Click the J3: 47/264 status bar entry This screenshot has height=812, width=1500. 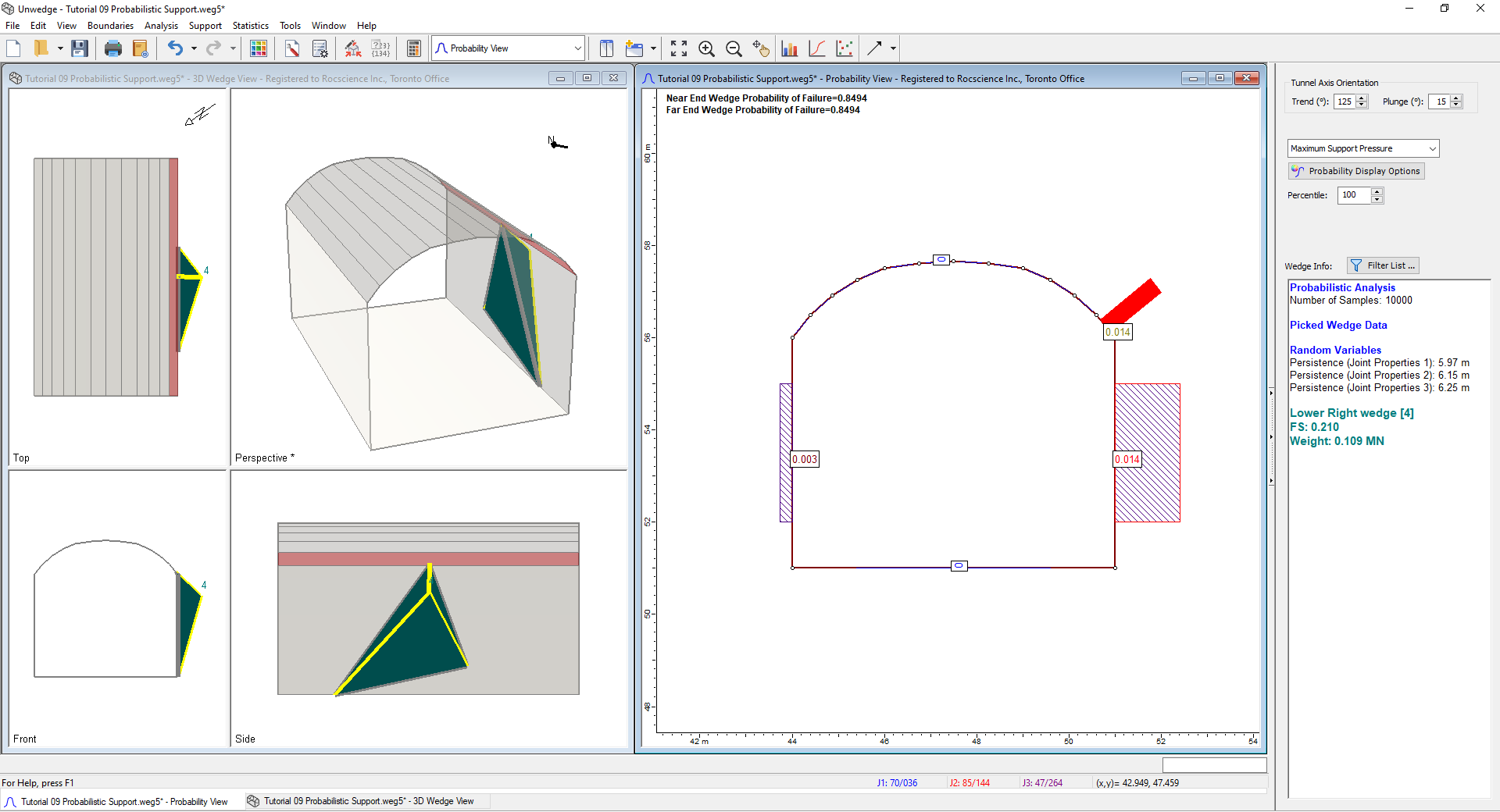(1042, 783)
